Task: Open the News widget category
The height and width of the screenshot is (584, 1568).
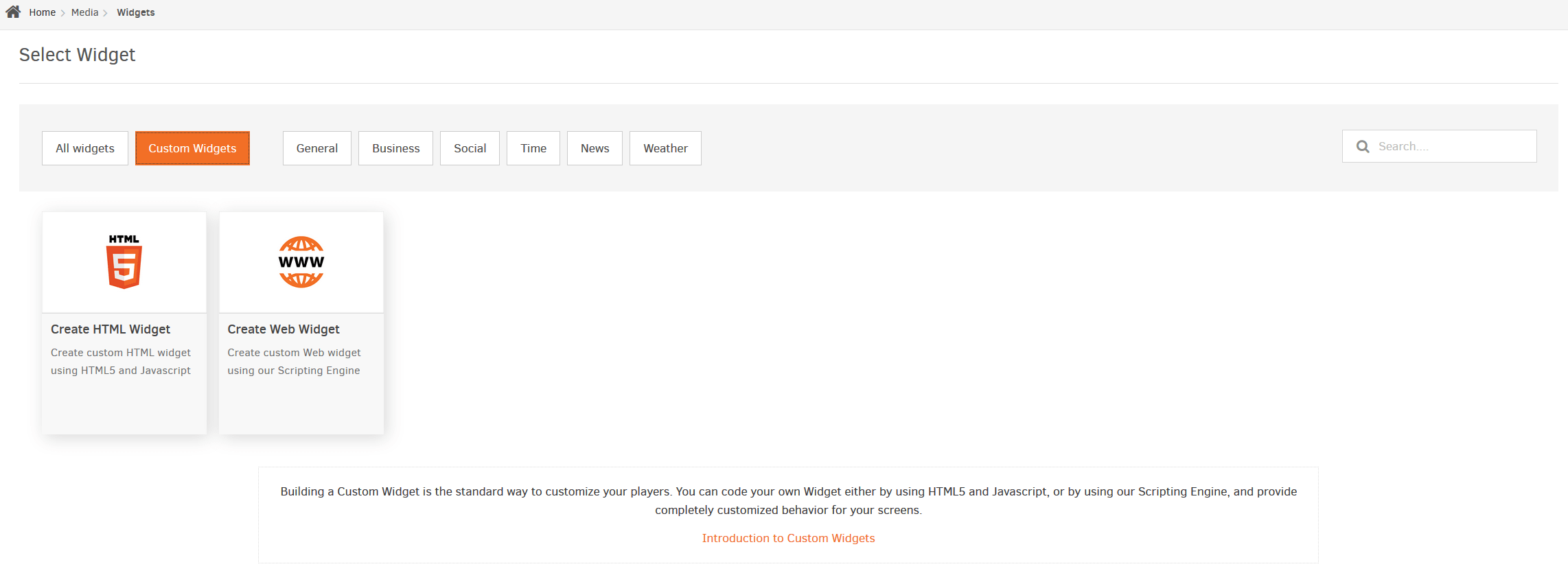Action: pyautogui.click(x=595, y=148)
